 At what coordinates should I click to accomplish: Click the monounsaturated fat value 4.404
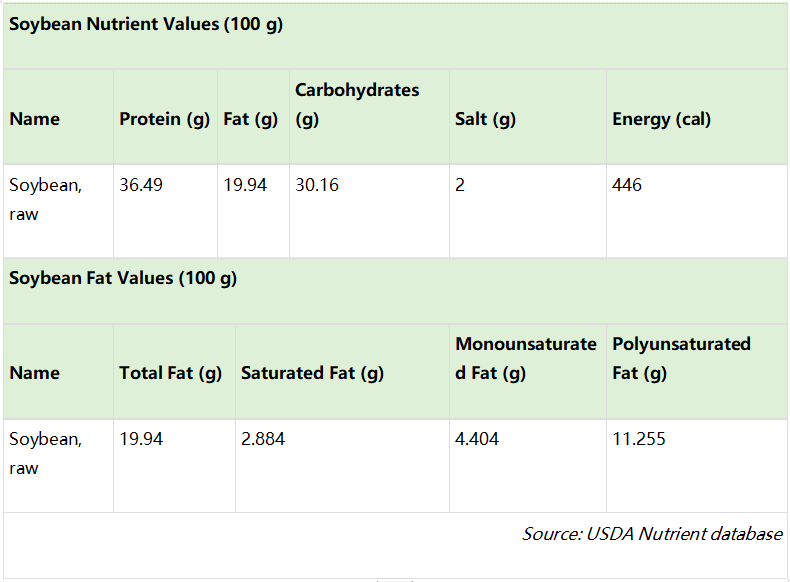coord(477,439)
